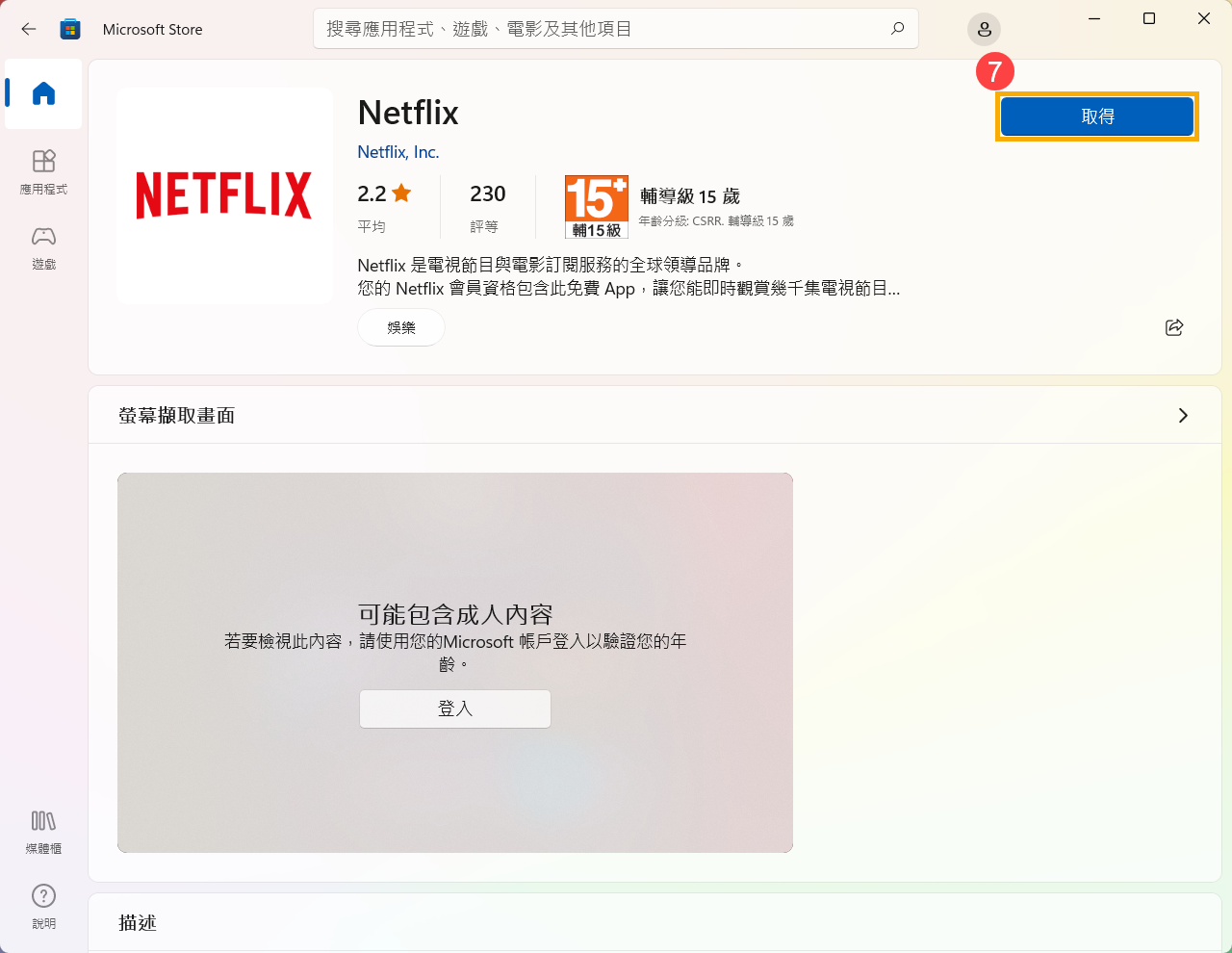Click the Netflix app logo image
This screenshot has width=1232, height=953.
pyautogui.click(x=224, y=195)
